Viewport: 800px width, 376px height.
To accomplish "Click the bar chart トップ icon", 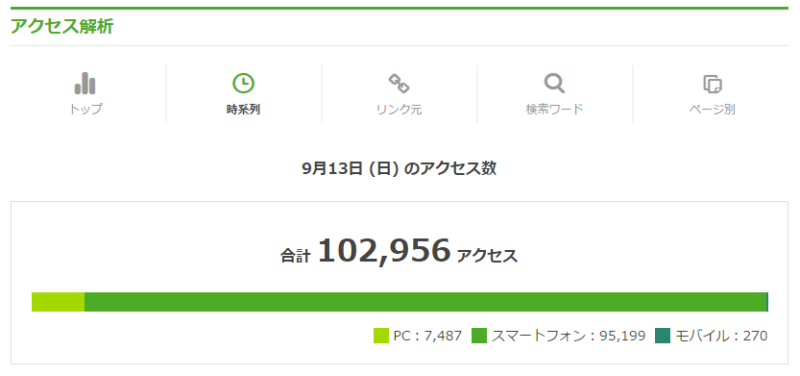I will point(85,84).
